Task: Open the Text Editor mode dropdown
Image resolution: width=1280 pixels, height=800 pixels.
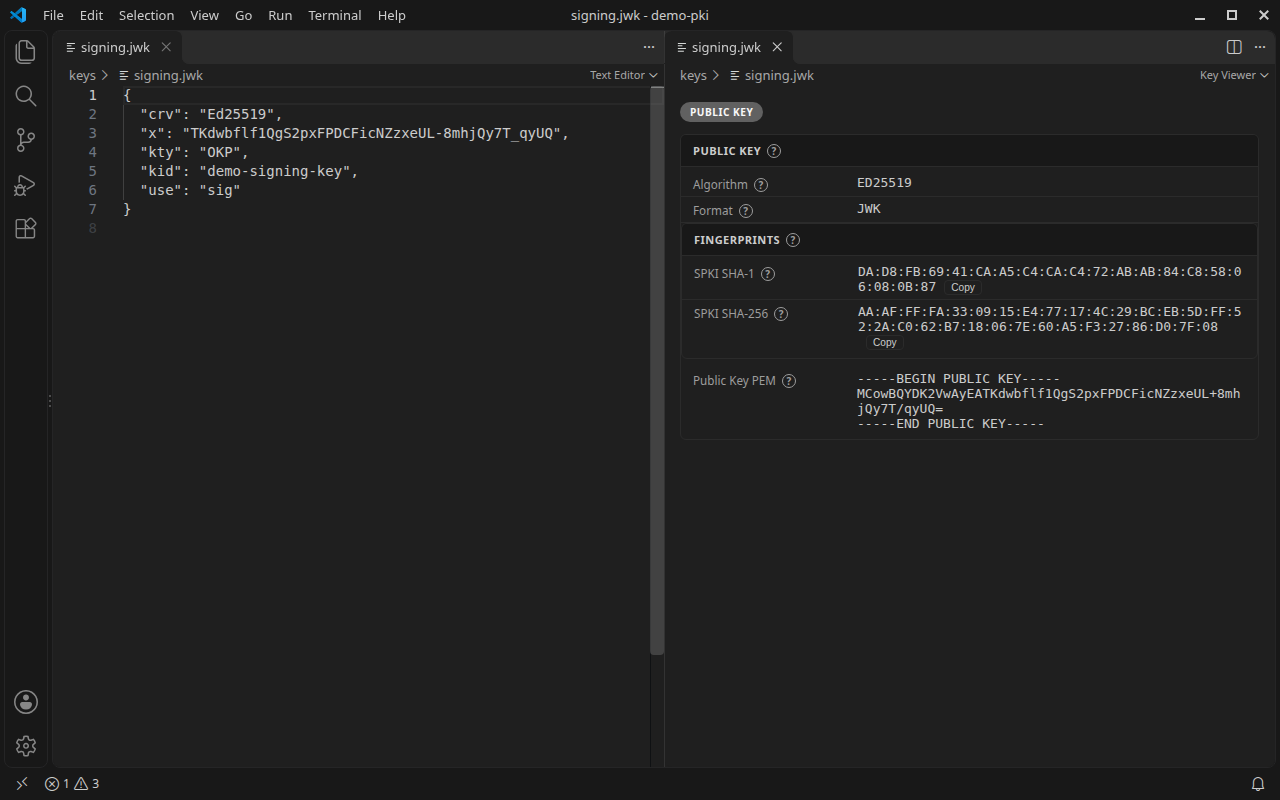Action: 624,75
